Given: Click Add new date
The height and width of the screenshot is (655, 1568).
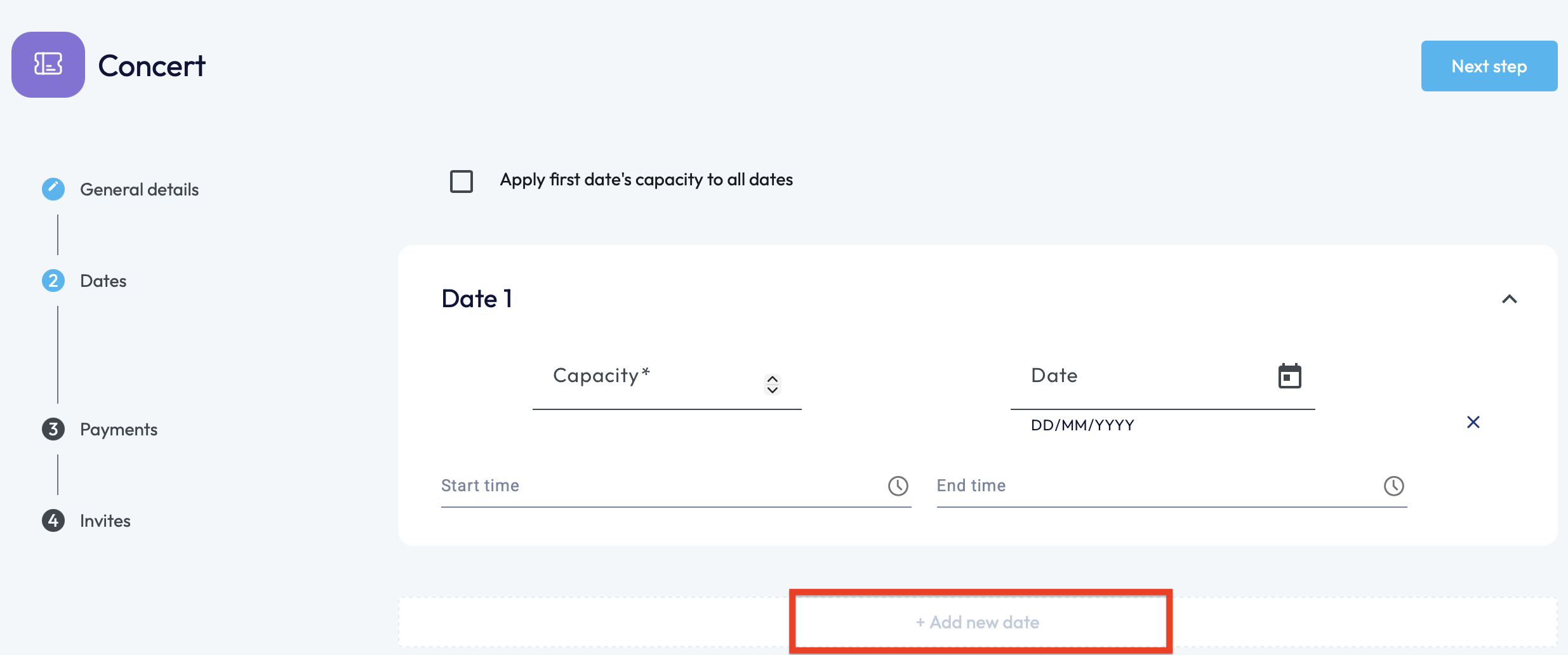Looking at the screenshot, I should 978,622.
